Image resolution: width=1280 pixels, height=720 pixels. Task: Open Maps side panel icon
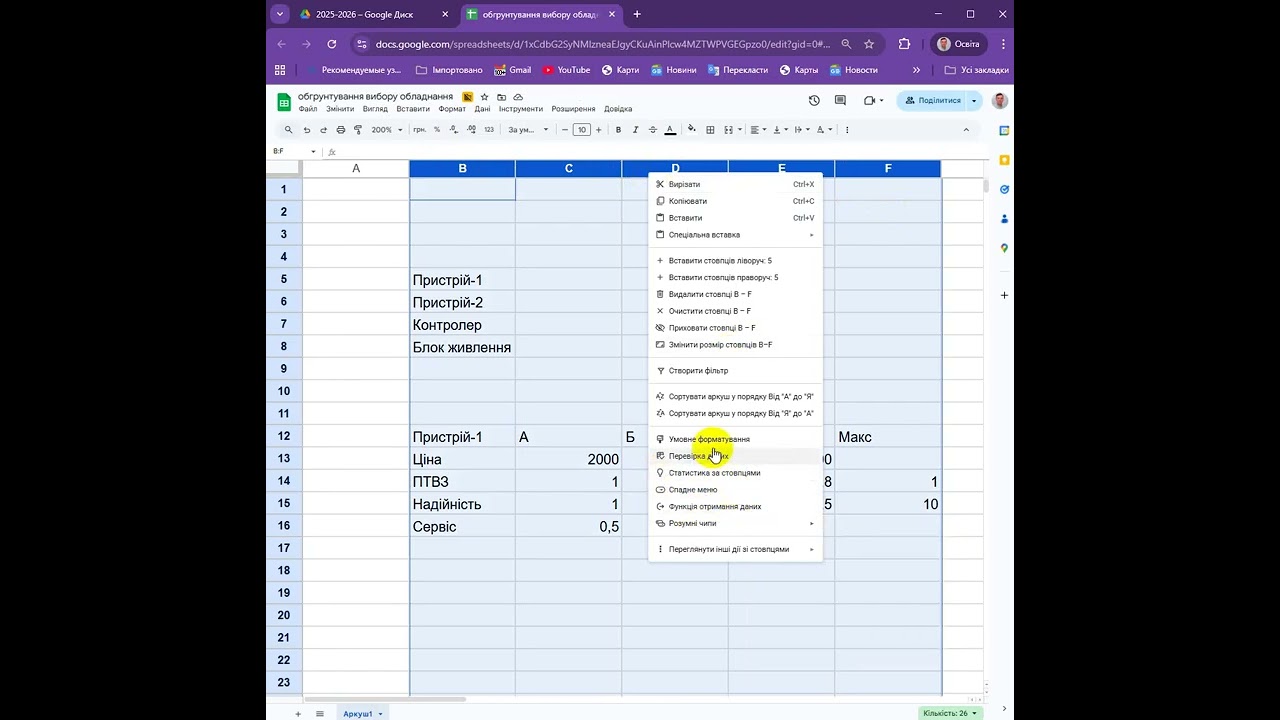click(x=1004, y=248)
